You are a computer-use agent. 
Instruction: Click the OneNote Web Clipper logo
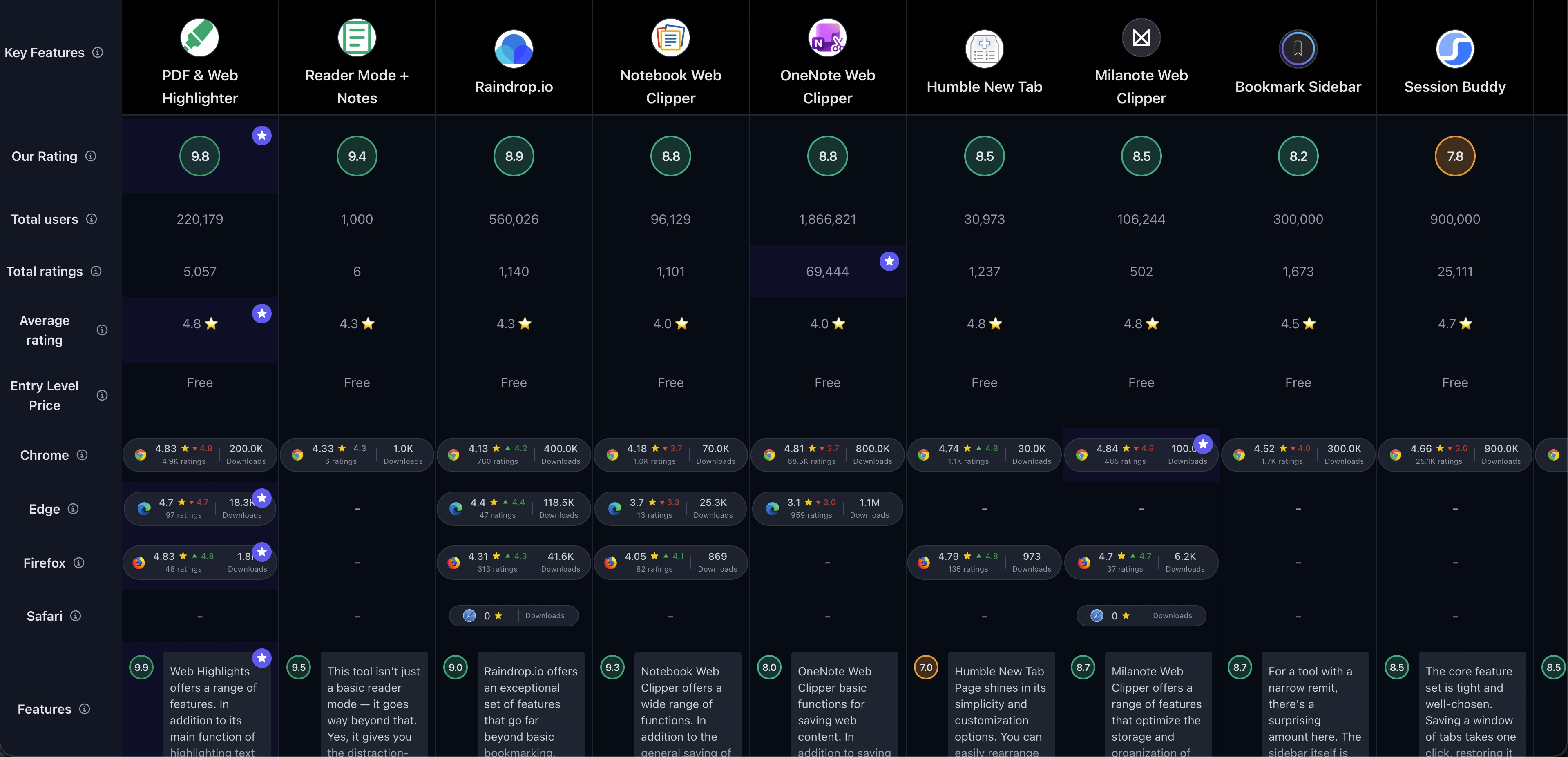coord(827,37)
